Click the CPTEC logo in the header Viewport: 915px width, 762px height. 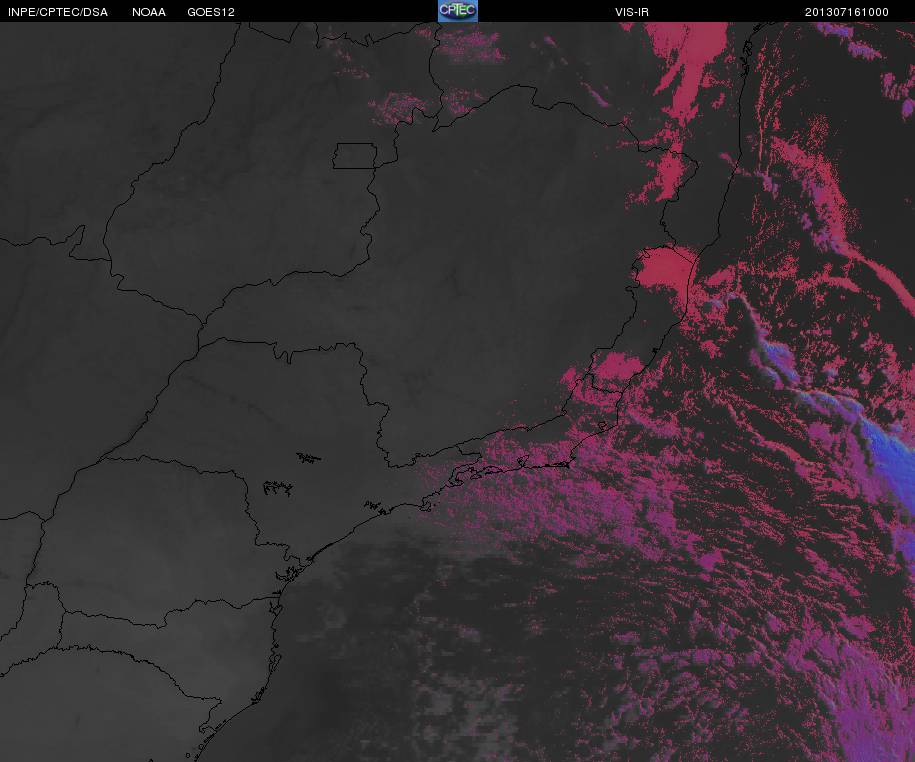tap(458, 11)
